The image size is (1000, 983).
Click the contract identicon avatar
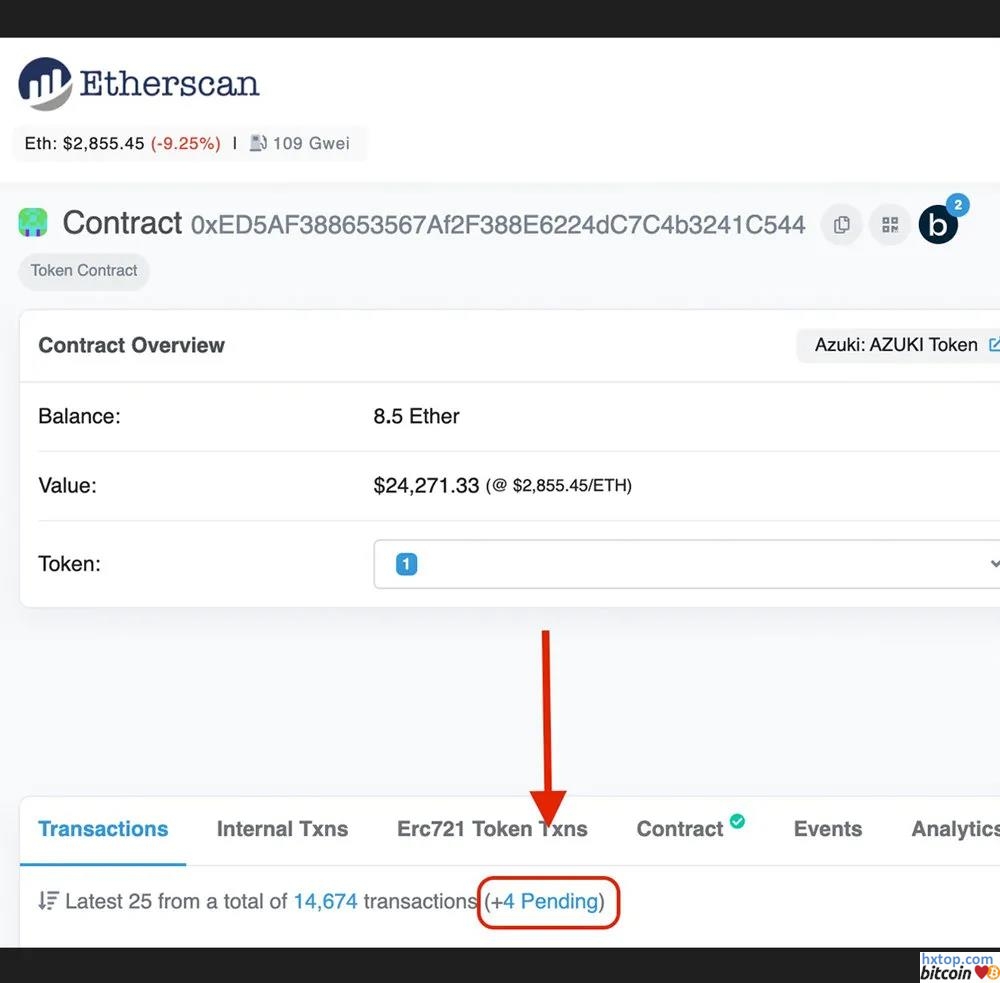point(33,223)
